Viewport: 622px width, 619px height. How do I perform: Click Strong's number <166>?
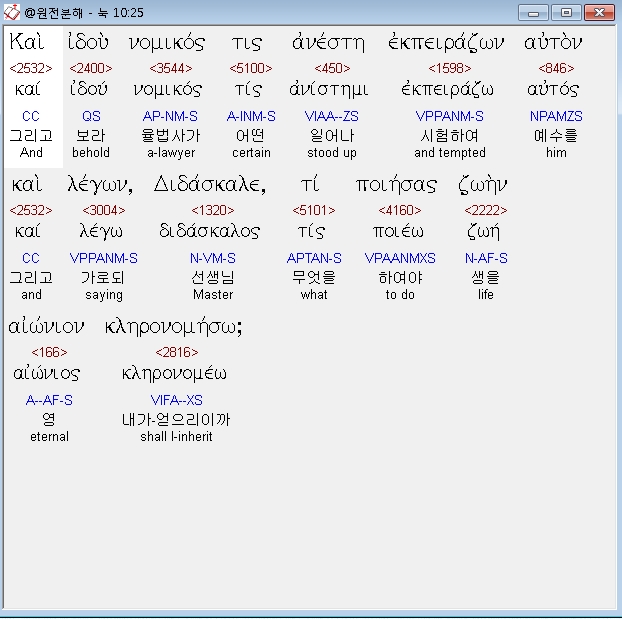[x=49, y=352]
